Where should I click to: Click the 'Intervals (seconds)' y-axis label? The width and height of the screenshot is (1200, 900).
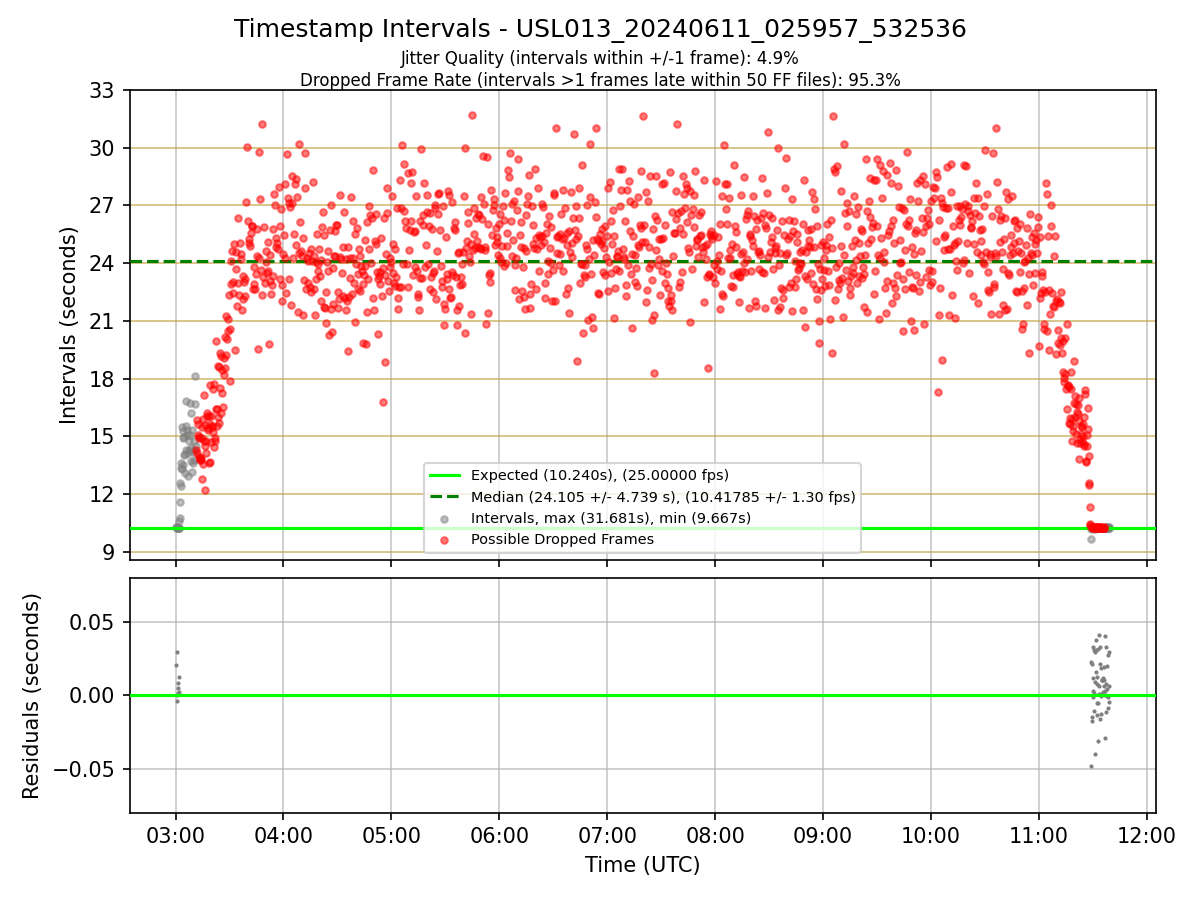click(x=69, y=325)
